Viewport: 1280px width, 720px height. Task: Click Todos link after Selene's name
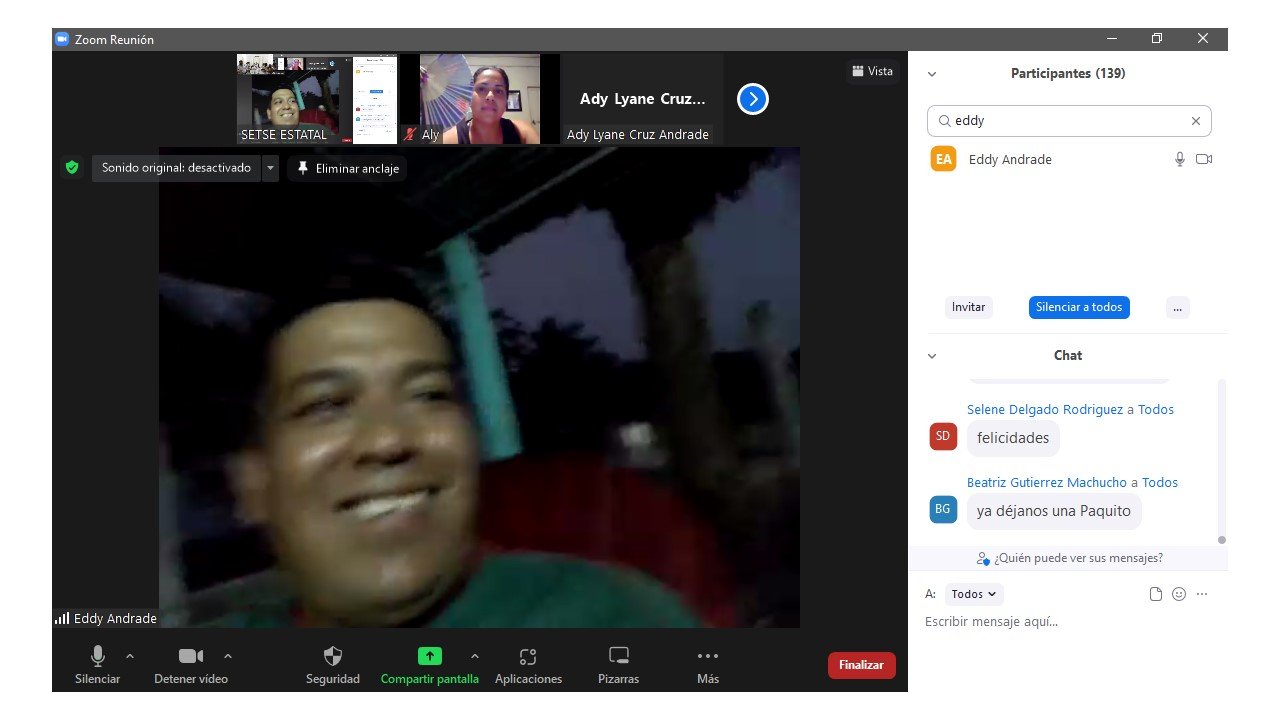click(x=1156, y=409)
